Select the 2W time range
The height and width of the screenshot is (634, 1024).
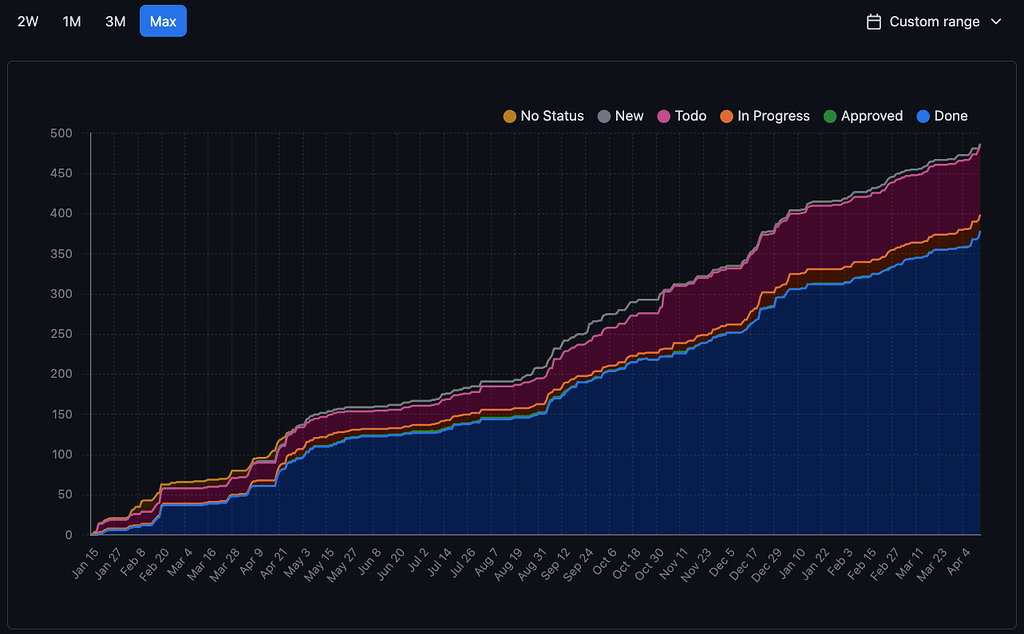(x=28, y=21)
